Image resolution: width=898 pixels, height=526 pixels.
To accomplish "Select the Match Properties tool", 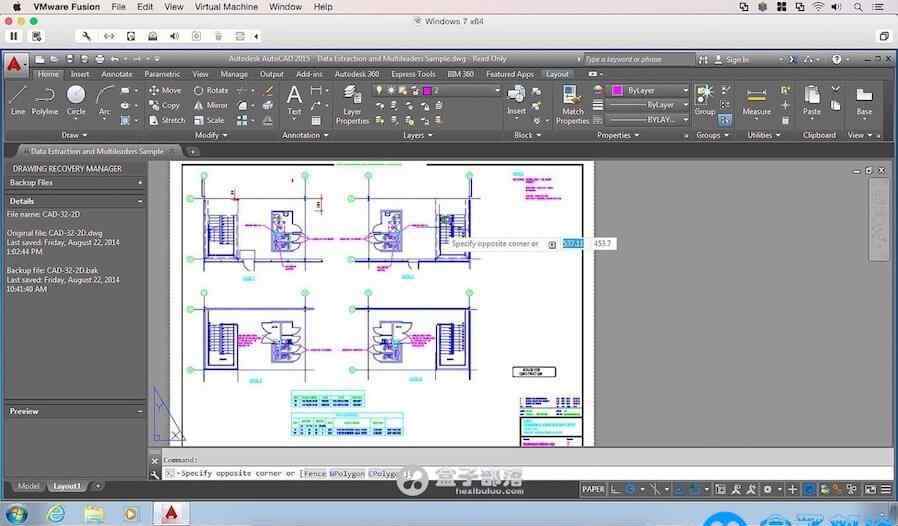I will pos(572,105).
